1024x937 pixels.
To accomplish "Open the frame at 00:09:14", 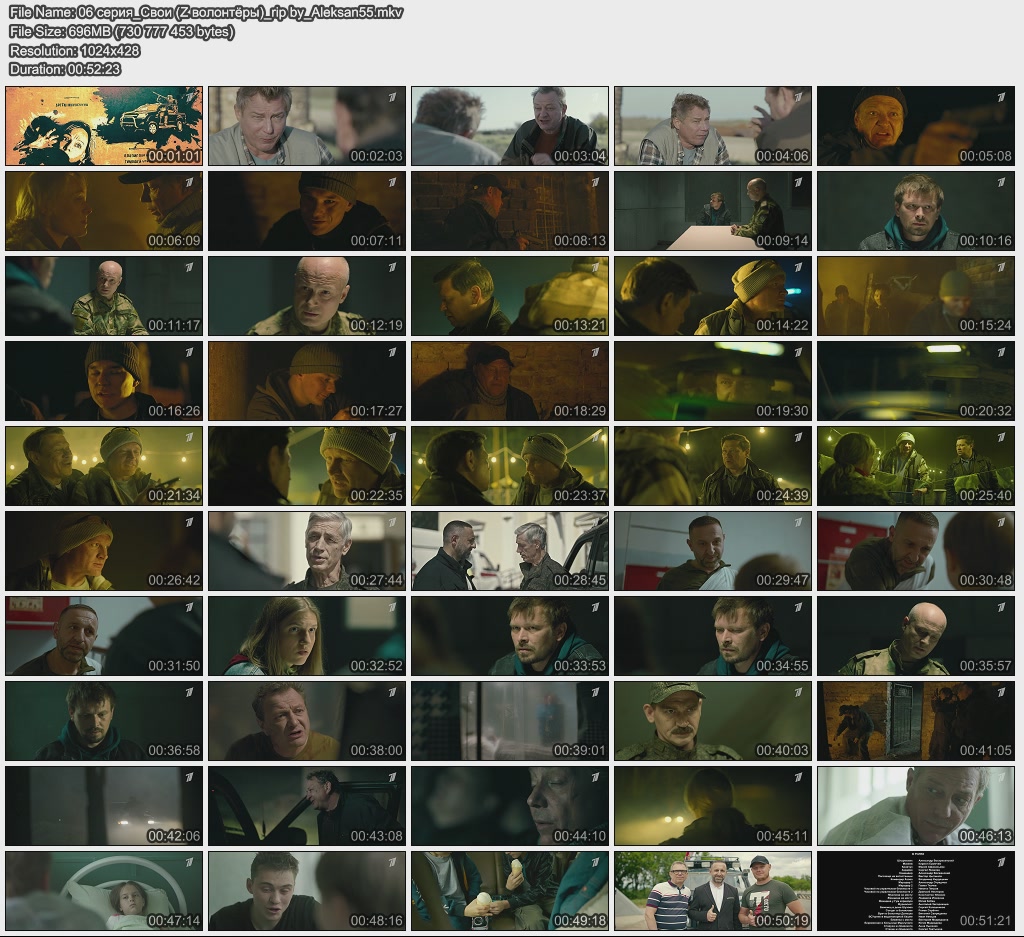I will [x=712, y=211].
